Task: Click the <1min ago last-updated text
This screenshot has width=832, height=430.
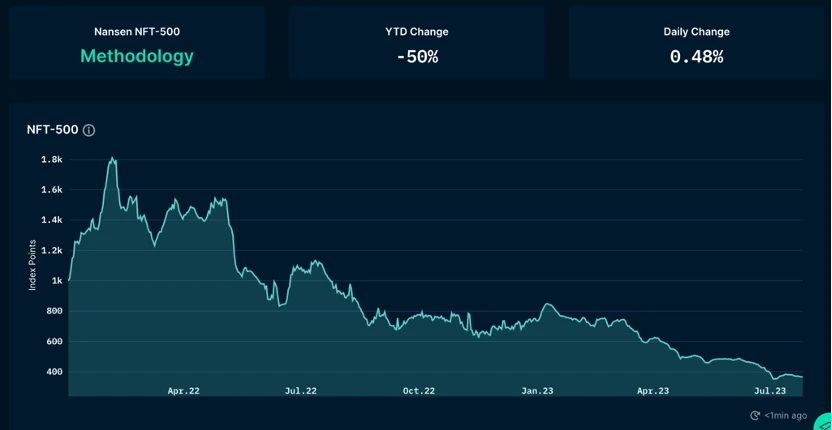Action: [x=786, y=416]
